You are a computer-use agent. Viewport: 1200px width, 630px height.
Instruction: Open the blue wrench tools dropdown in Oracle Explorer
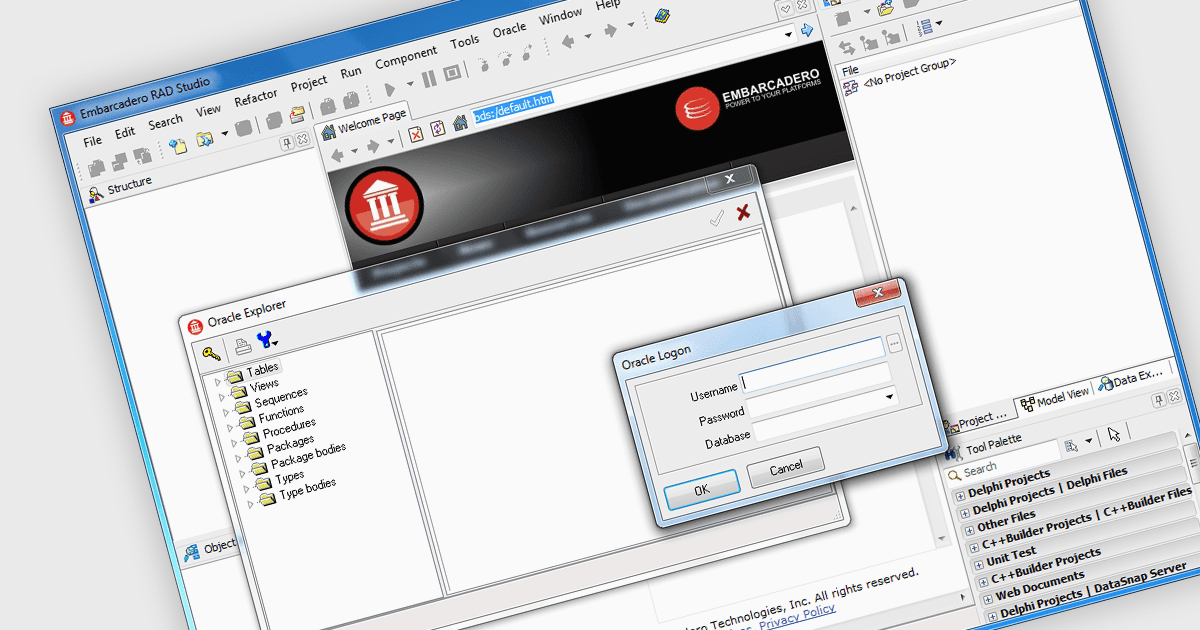click(267, 341)
